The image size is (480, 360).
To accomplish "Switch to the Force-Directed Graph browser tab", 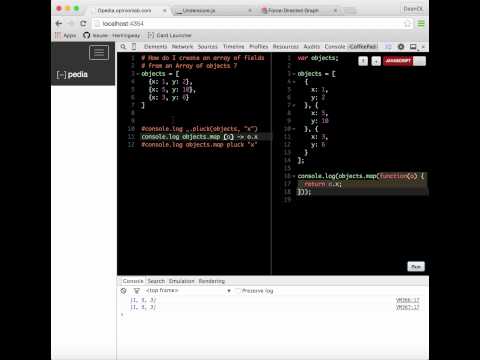I will click(x=297, y=11).
